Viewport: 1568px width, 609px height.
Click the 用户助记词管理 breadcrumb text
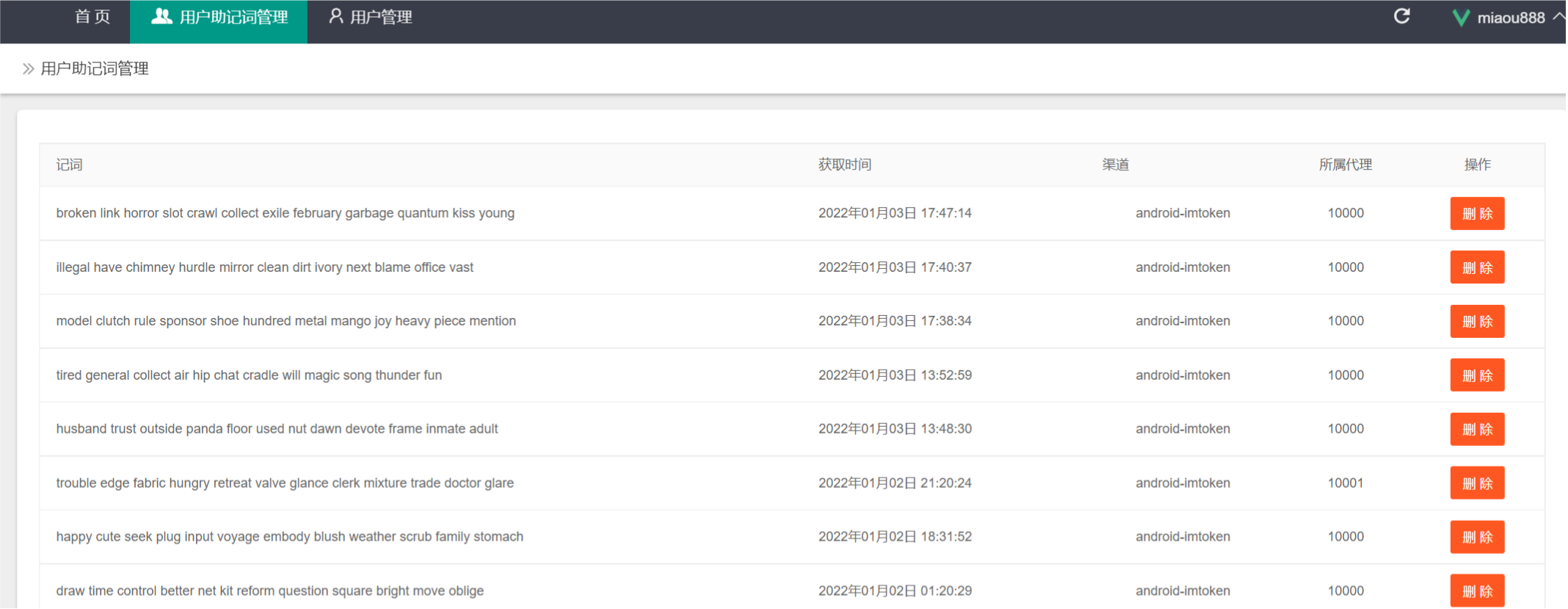tap(95, 69)
